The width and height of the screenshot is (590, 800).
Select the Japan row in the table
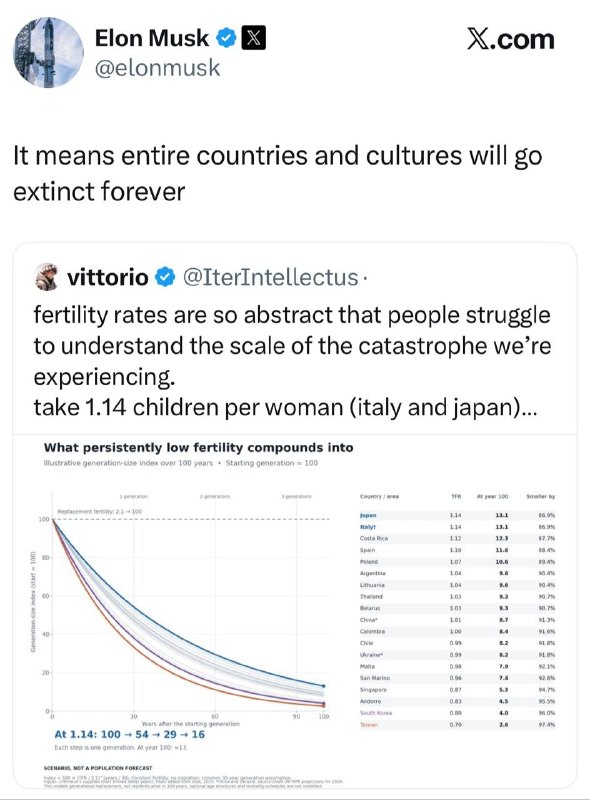click(457, 515)
